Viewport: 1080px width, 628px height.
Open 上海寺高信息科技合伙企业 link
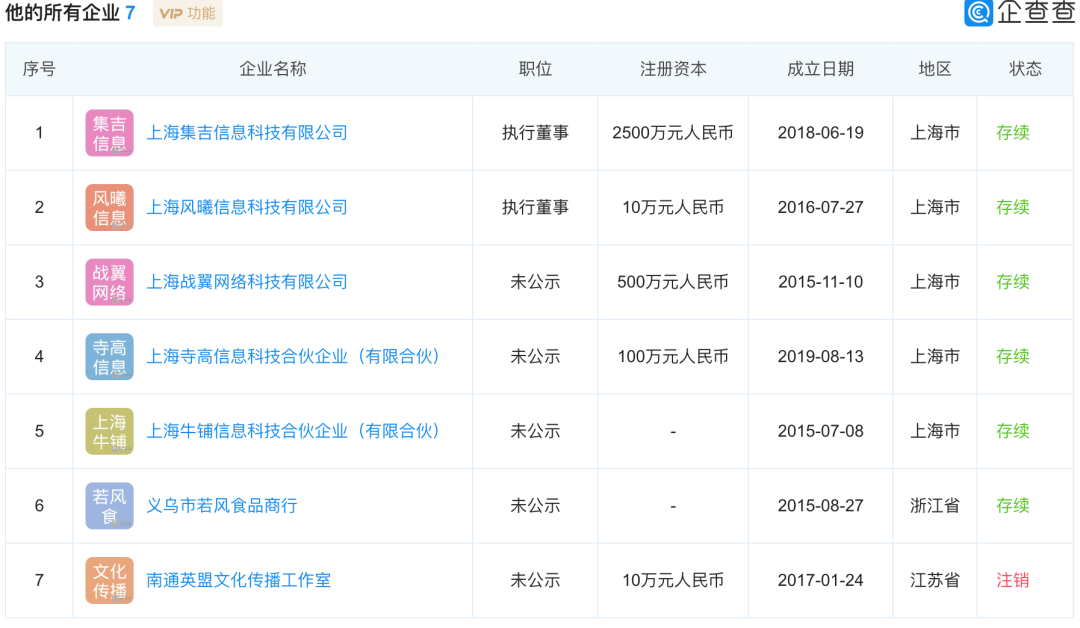(x=293, y=357)
